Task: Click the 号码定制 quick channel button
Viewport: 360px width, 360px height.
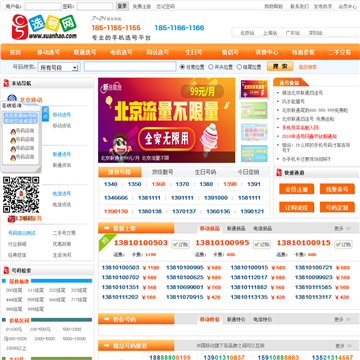Action: [x=337, y=207]
